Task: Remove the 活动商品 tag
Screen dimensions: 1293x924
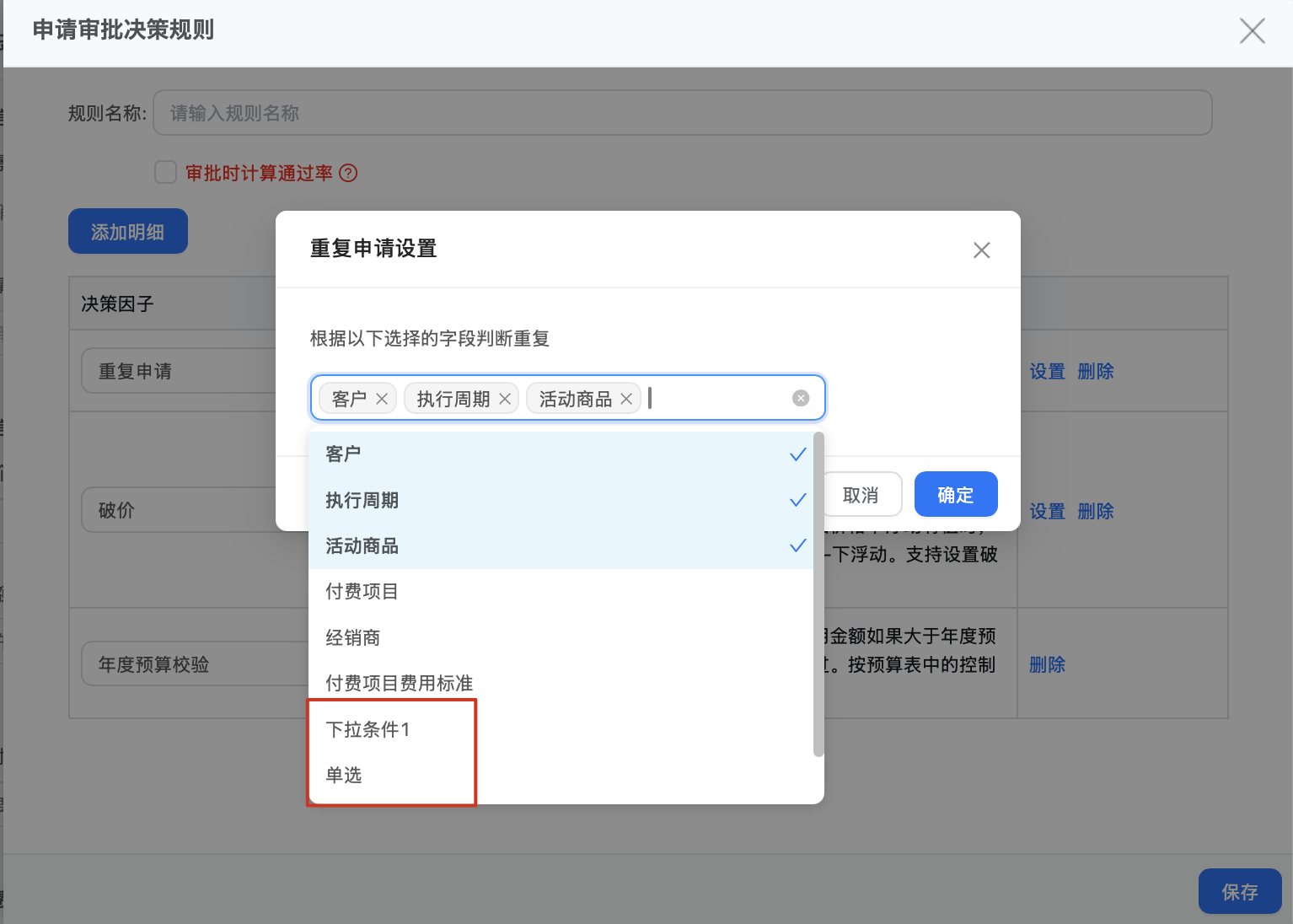Action: [x=626, y=399]
